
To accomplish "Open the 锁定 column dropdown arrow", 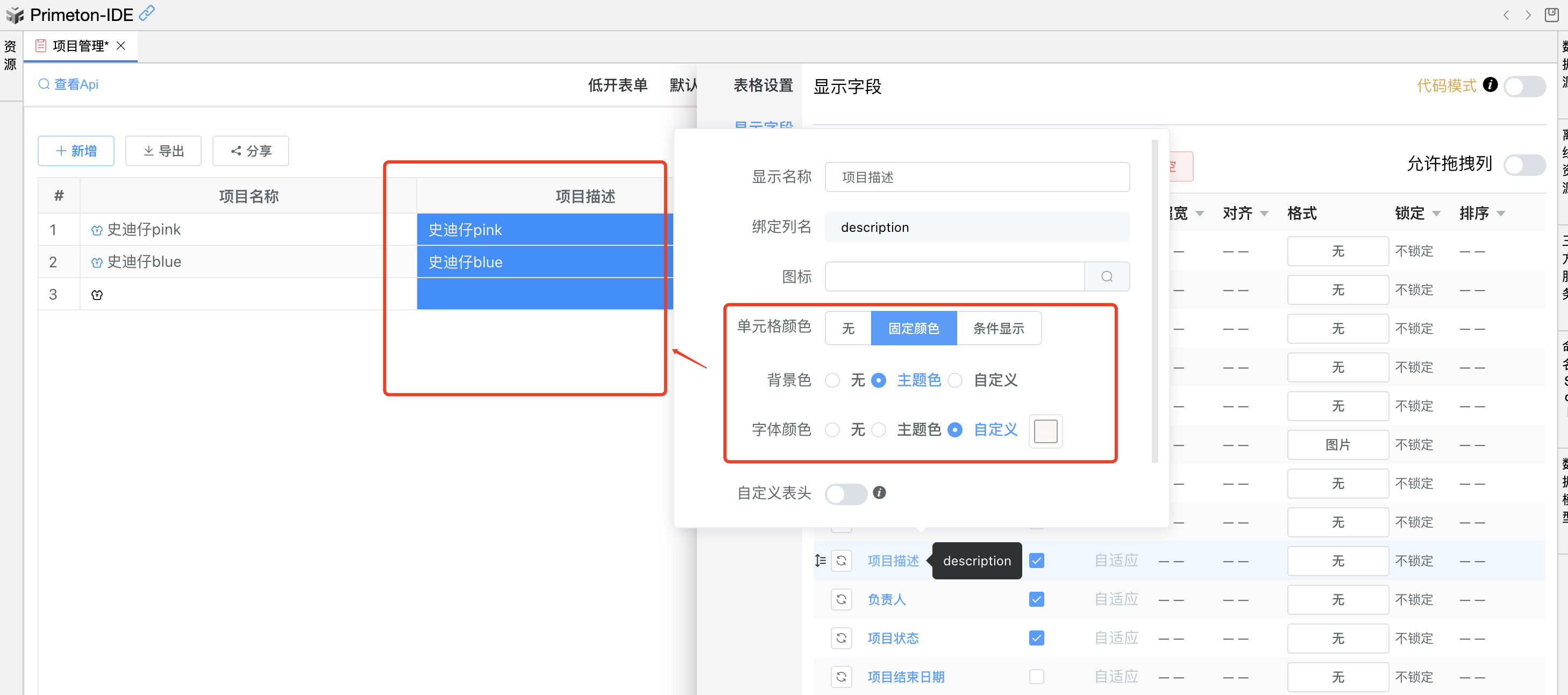I will point(1436,214).
